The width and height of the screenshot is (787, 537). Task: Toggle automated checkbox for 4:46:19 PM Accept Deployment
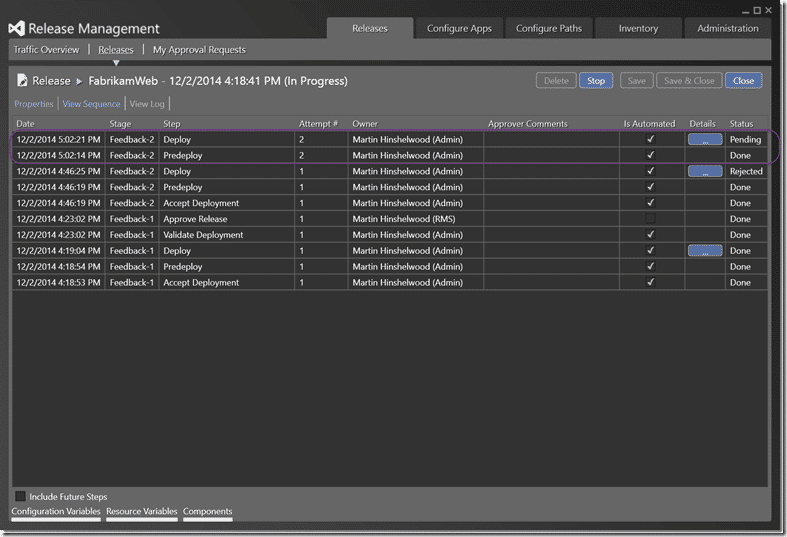(650, 203)
